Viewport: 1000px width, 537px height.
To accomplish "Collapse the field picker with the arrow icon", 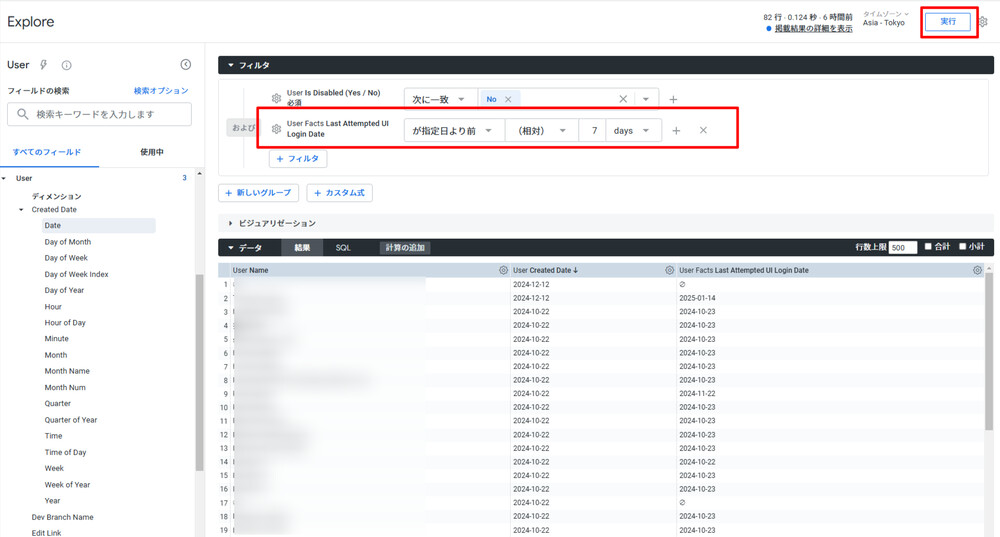I will pyautogui.click(x=185, y=65).
